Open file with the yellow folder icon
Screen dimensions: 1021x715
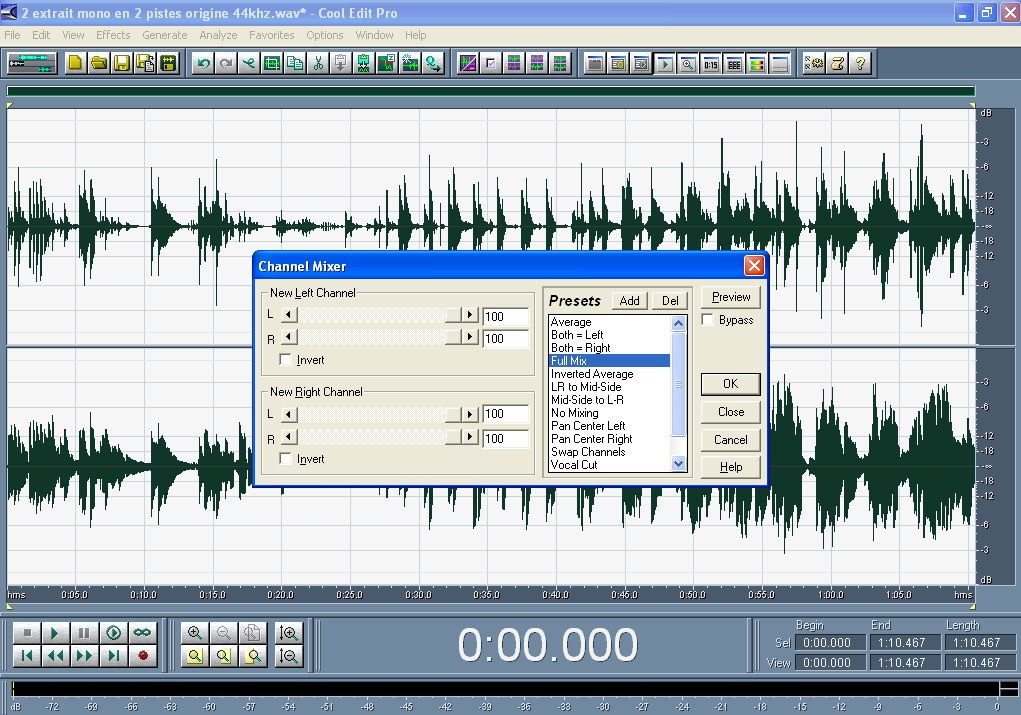[98, 63]
